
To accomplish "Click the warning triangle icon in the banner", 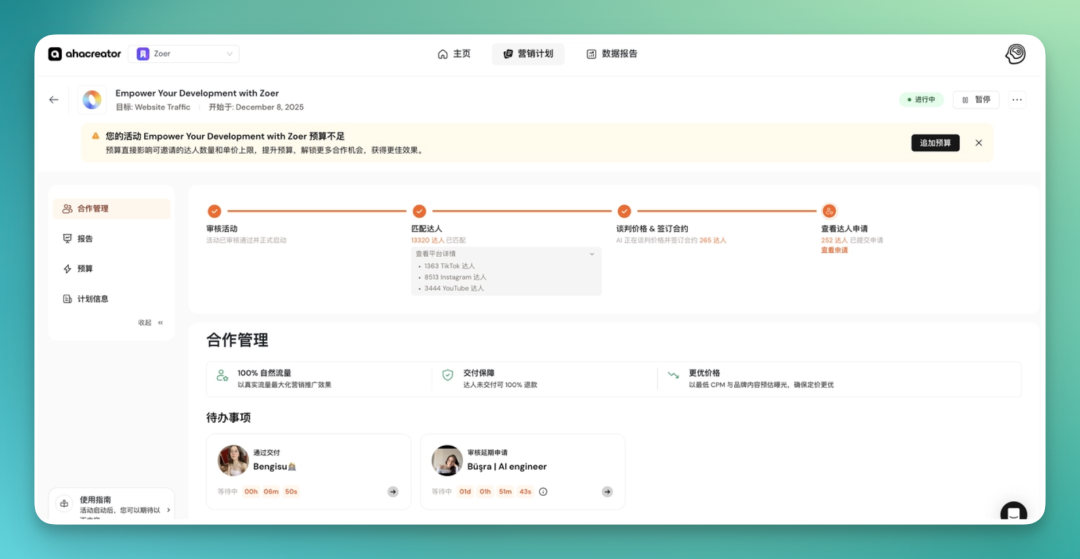I will coord(96,136).
